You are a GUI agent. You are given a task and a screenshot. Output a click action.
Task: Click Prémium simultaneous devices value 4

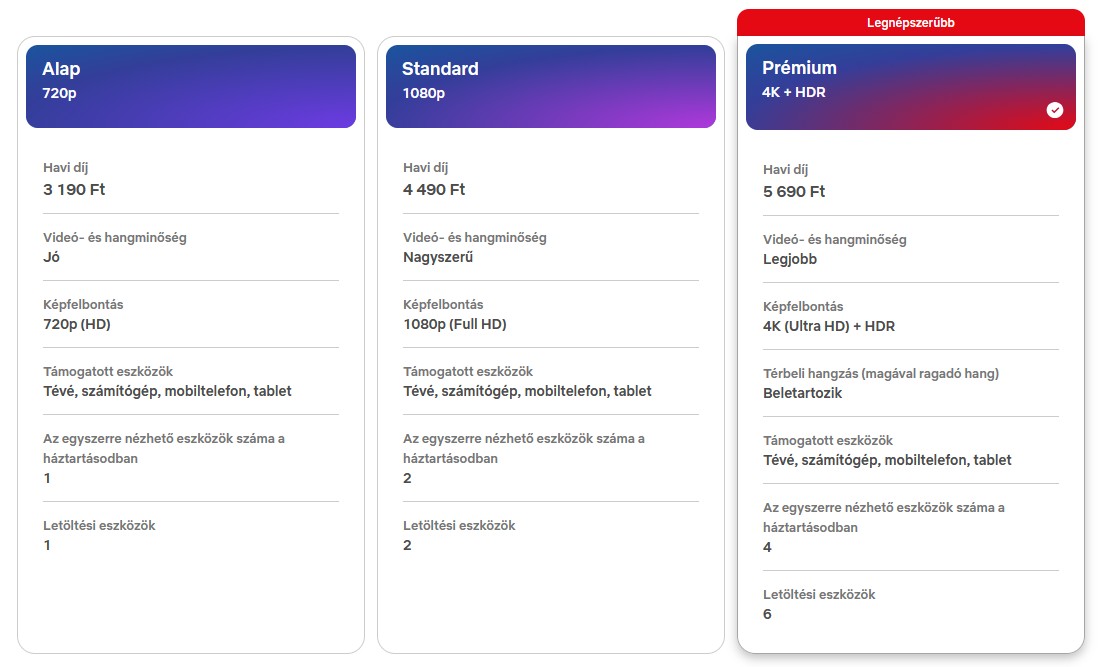[767, 547]
